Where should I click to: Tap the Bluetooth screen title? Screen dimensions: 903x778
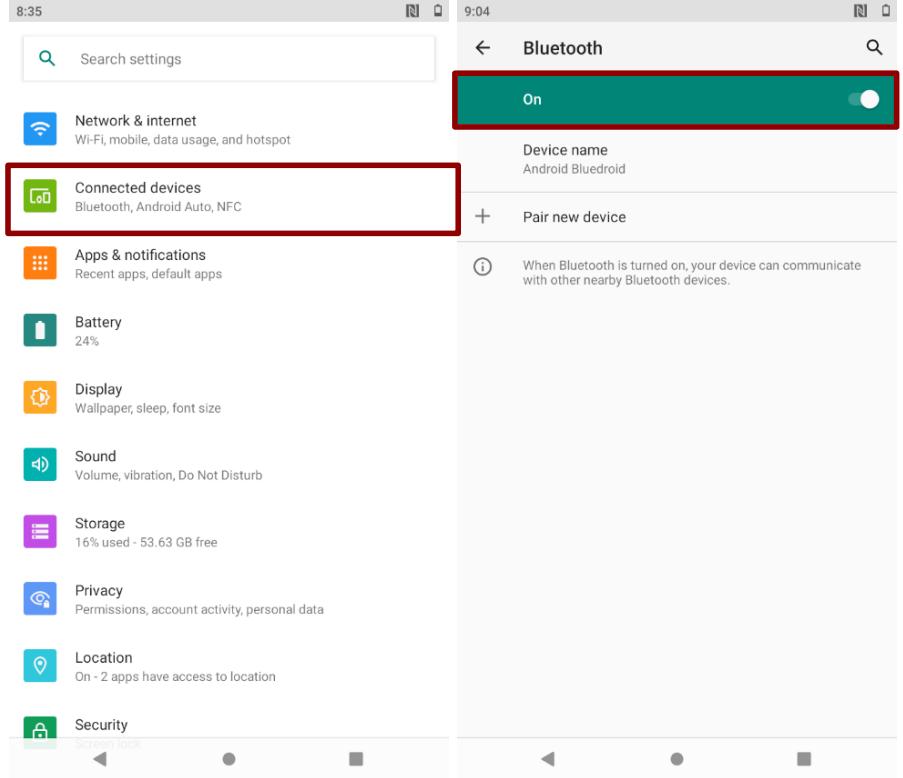tap(563, 48)
